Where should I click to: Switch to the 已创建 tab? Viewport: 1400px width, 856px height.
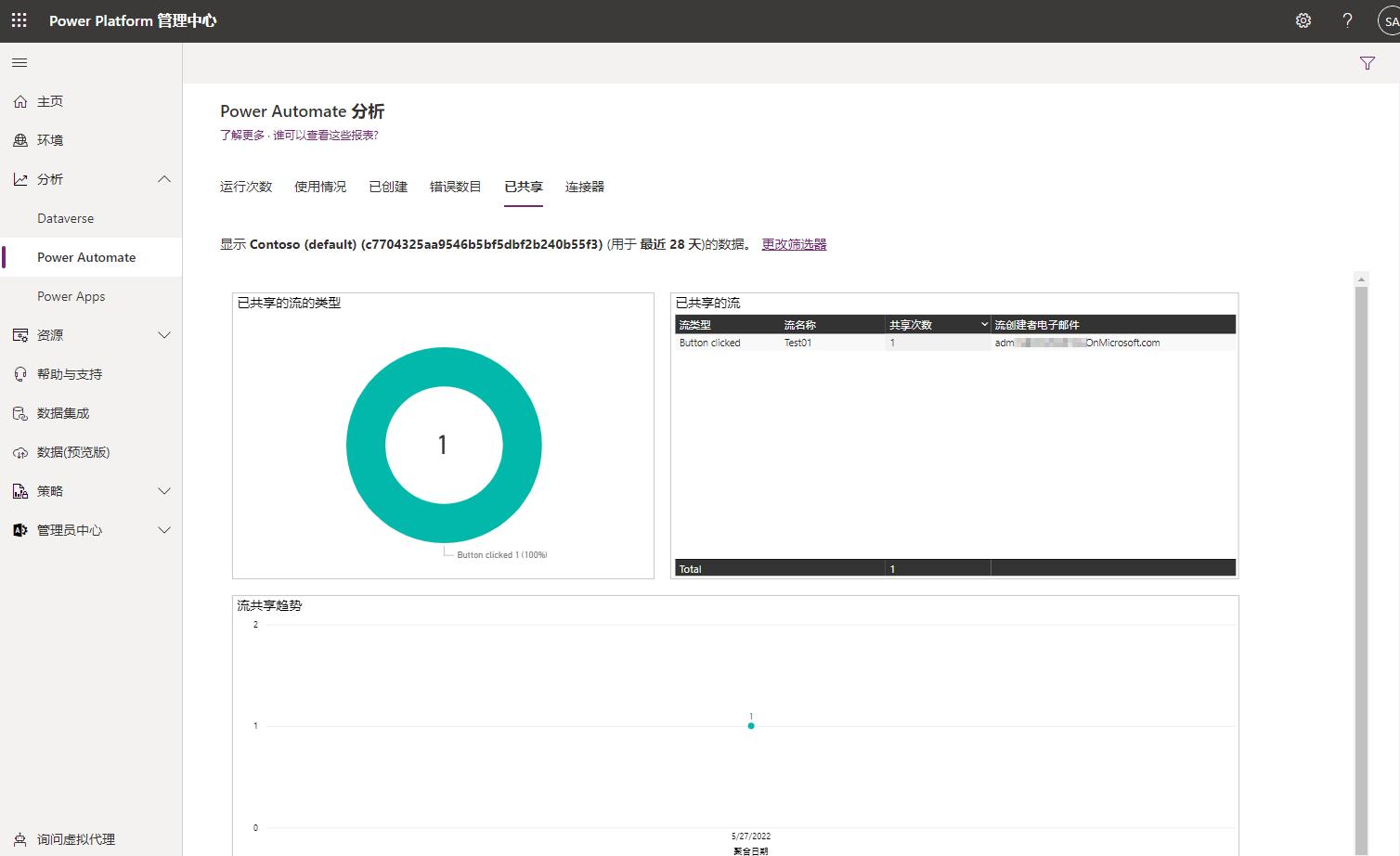[x=388, y=187]
